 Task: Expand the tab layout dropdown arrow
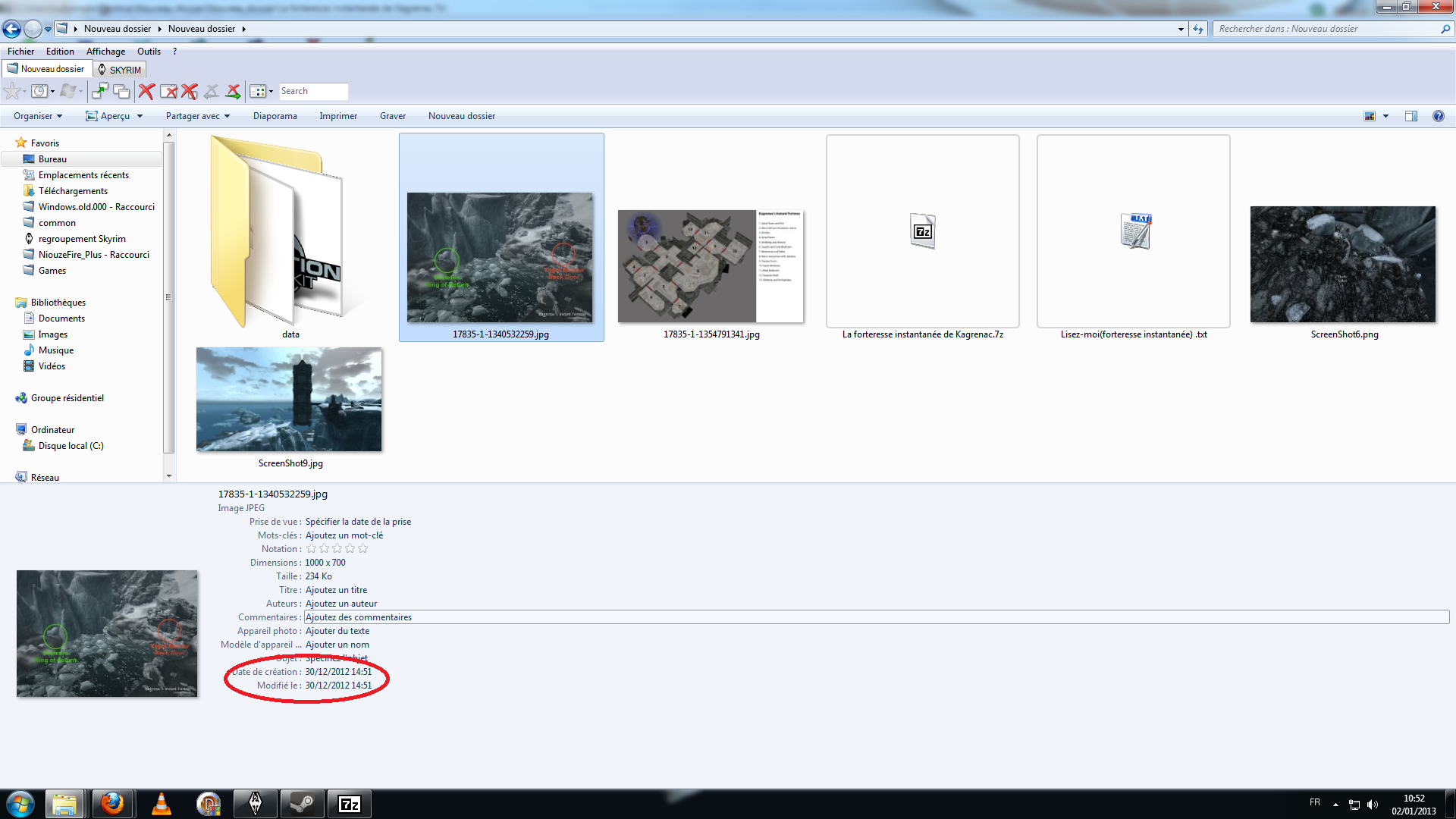(271, 92)
